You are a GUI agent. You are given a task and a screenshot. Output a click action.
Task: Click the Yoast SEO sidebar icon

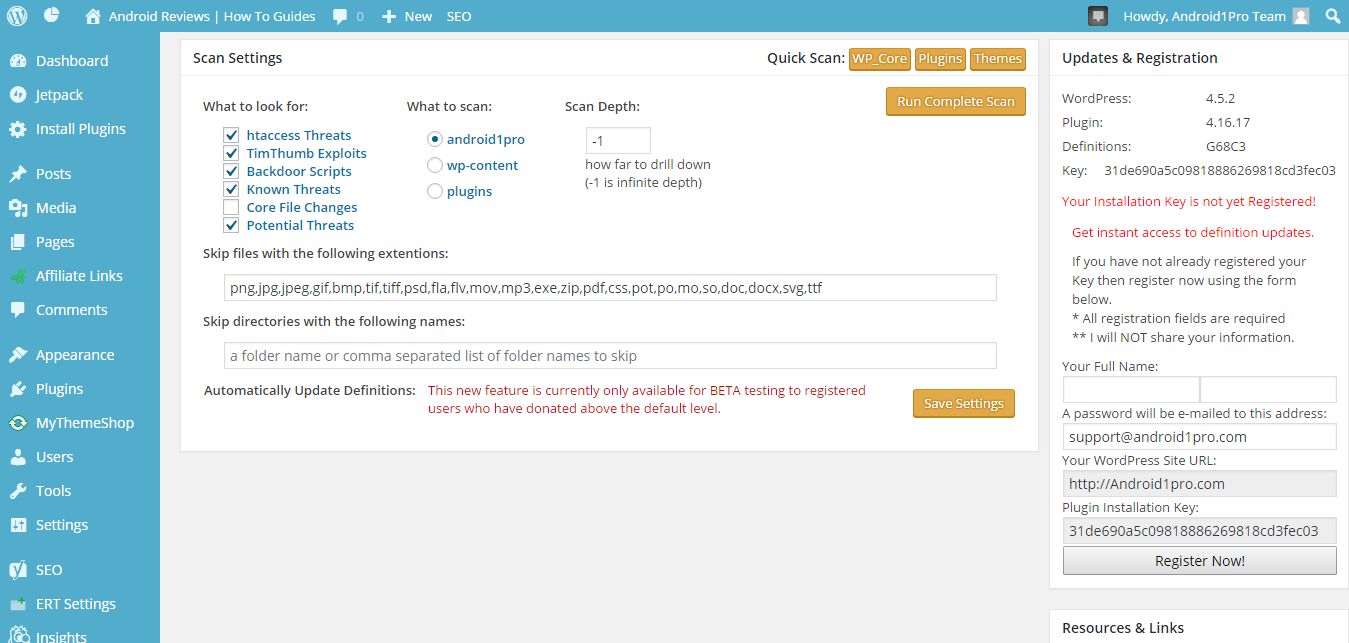click(18, 570)
